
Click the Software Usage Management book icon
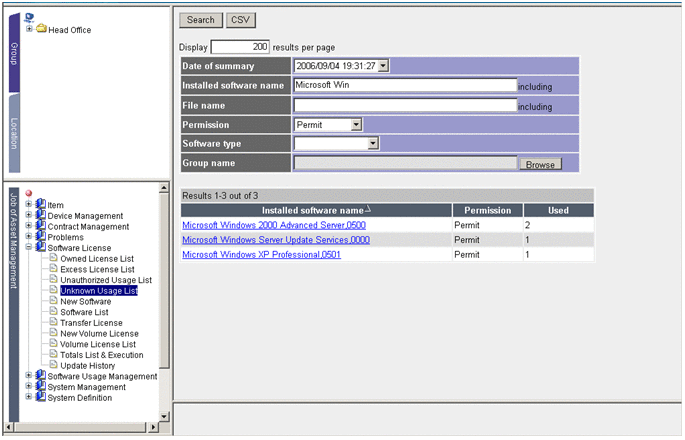tap(41, 376)
